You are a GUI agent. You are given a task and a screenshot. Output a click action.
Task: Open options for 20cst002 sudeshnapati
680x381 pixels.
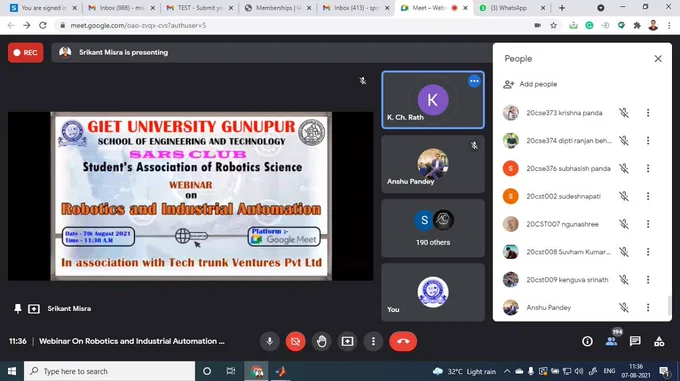pos(648,196)
